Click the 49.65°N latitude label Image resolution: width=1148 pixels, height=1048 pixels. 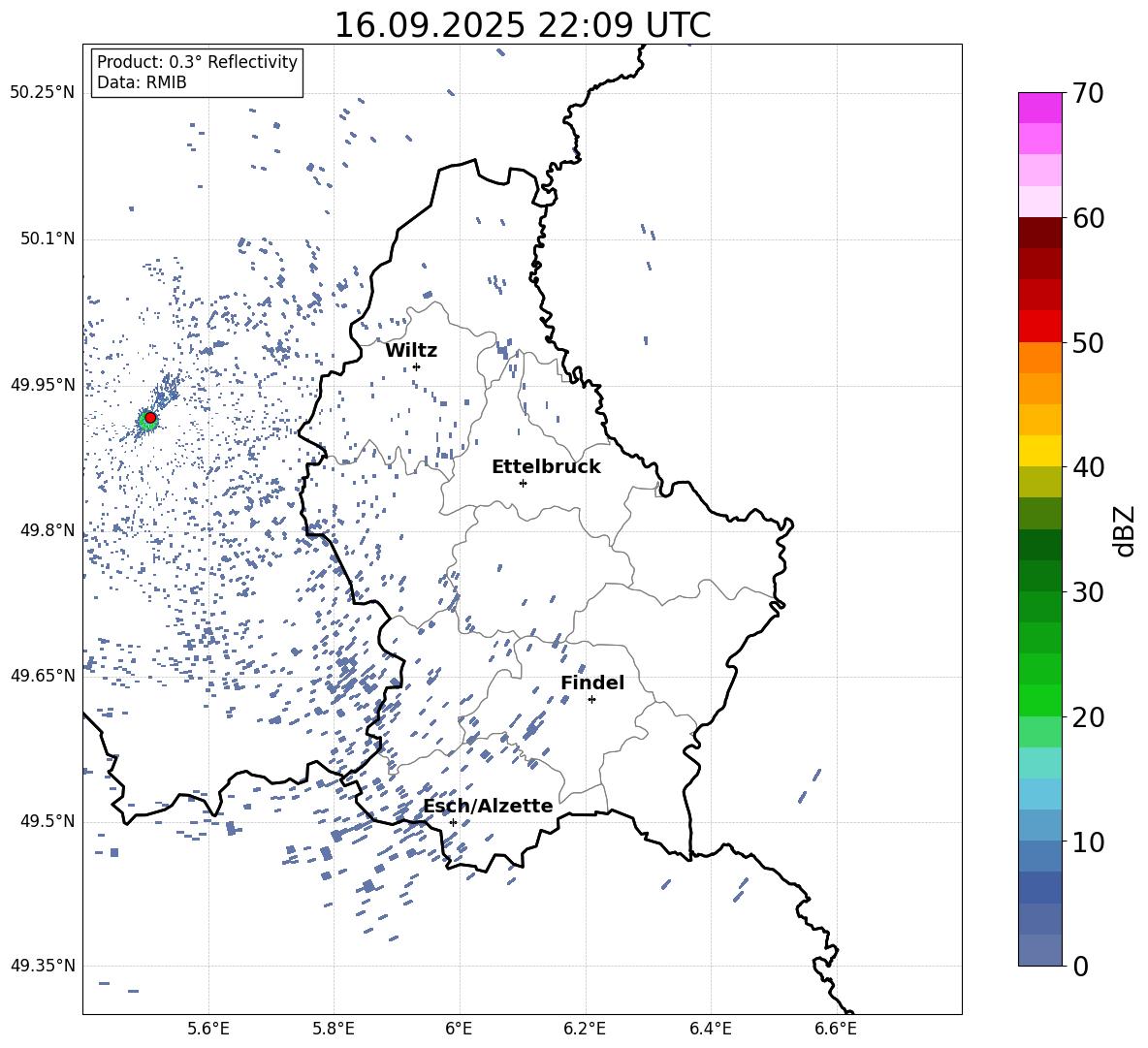(x=43, y=676)
